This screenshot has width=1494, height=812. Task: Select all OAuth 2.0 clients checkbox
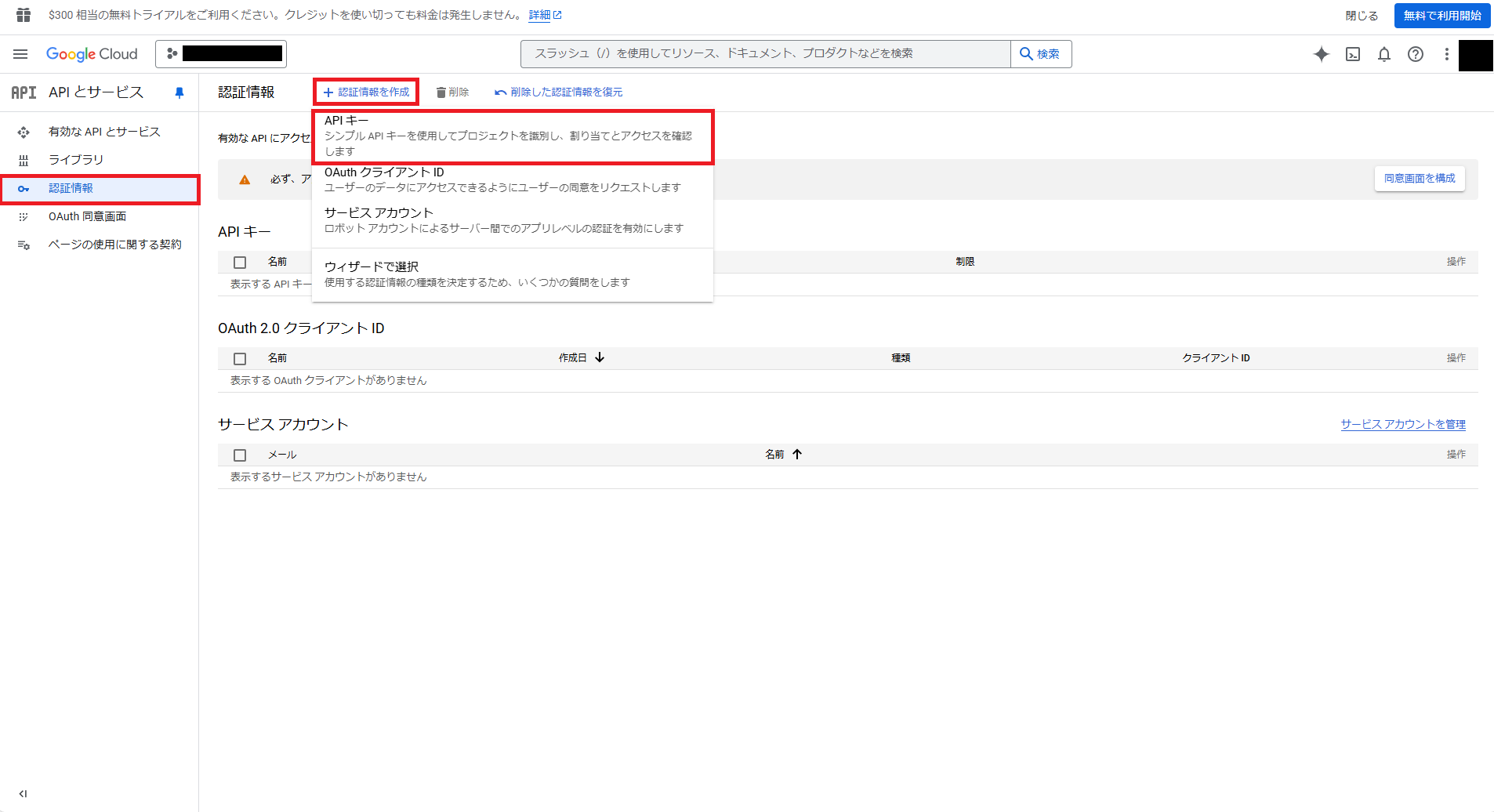click(x=240, y=359)
